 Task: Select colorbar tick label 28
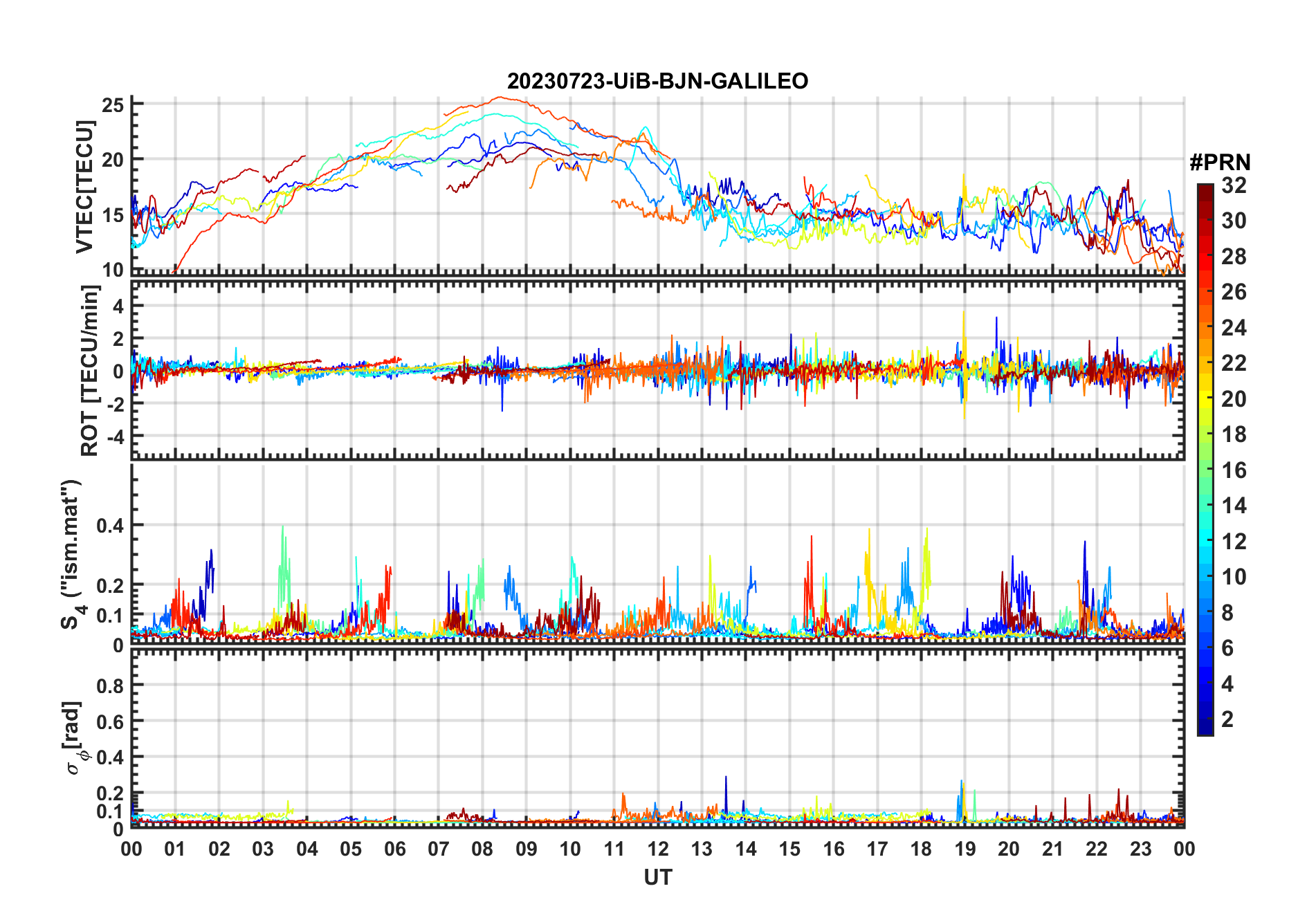1234,257
